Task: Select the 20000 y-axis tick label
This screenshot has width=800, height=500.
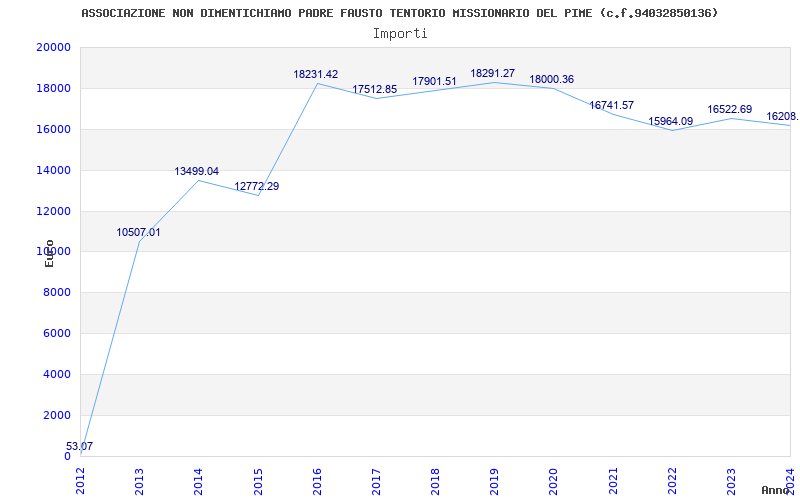Action: point(53,47)
